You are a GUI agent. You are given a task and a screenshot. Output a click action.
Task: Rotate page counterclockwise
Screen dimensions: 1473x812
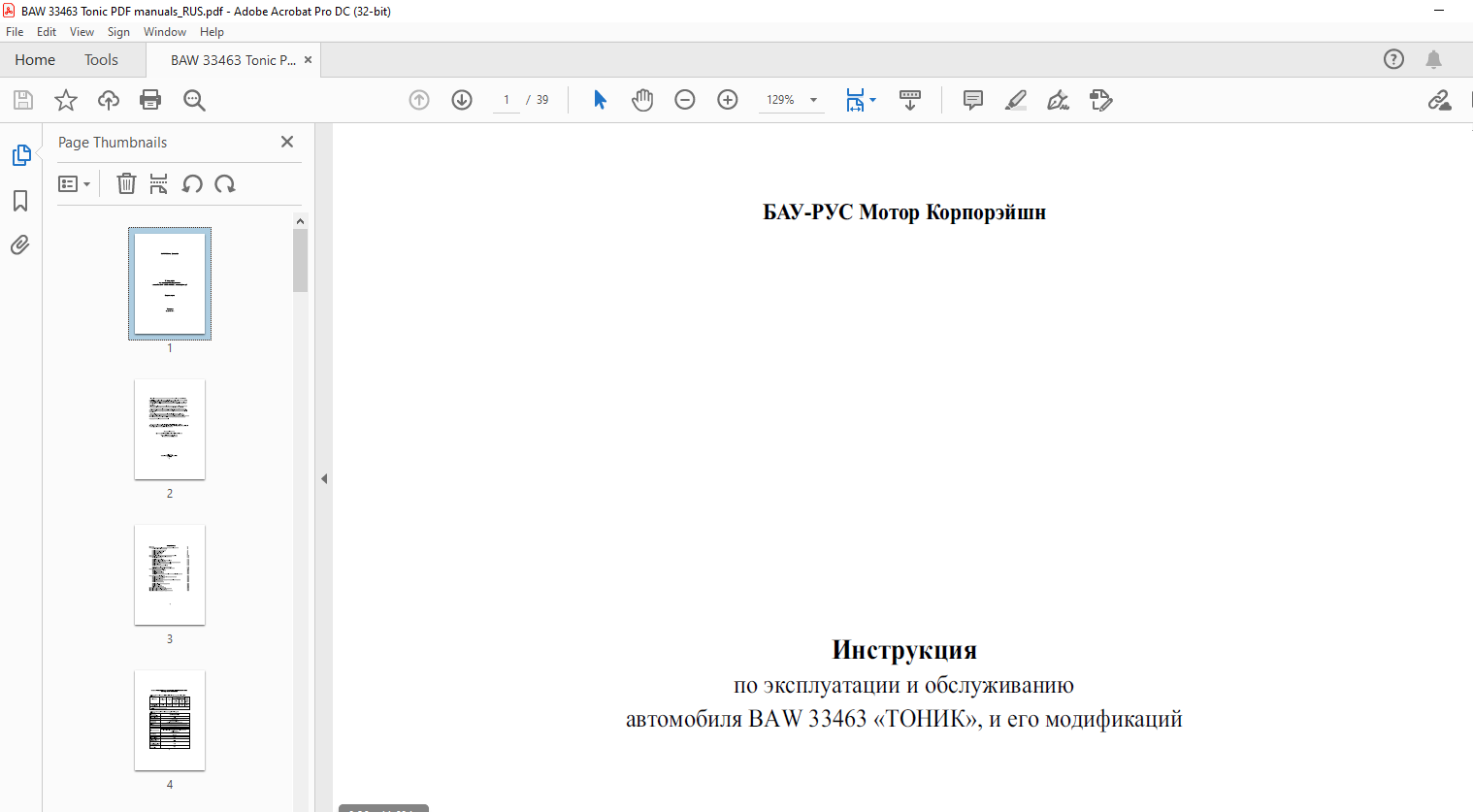pyautogui.click(x=192, y=183)
